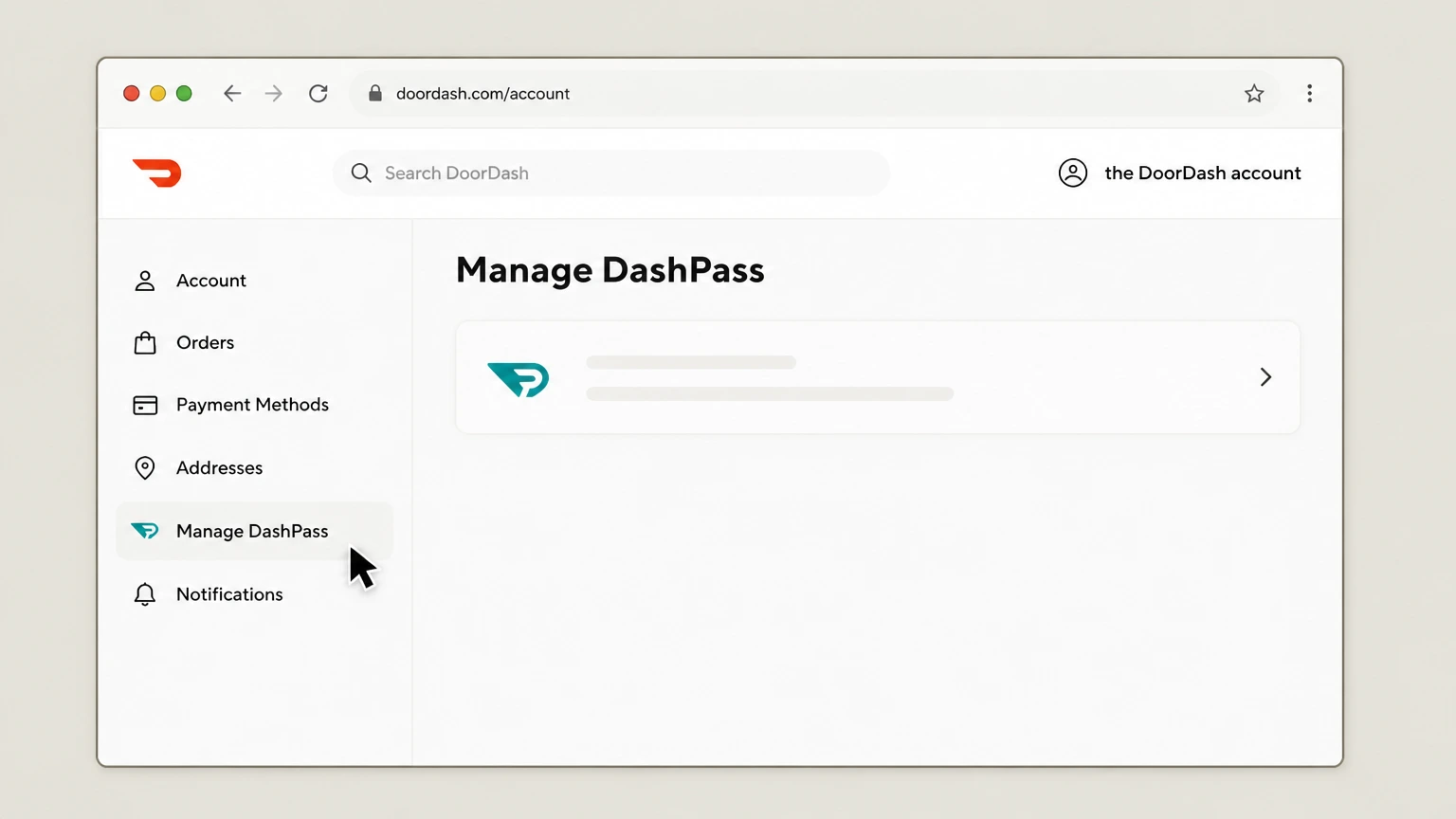Viewport: 1456px width, 819px height.
Task: Click the Manage DashPass page heading
Action: point(610,270)
